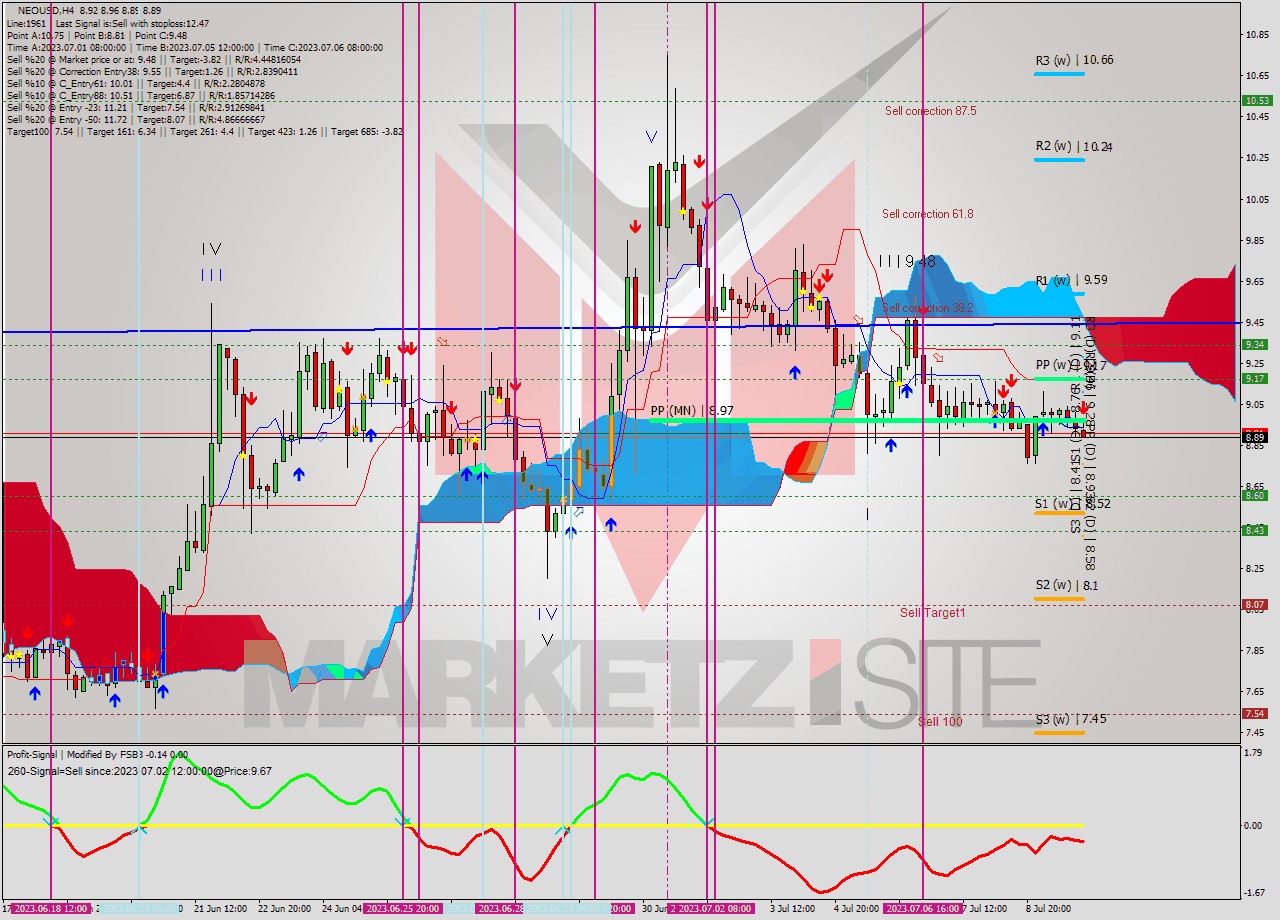Click the I I I 9.48 wave label
Image resolution: width=1280 pixels, height=920 pixels.
pos(907,261)
